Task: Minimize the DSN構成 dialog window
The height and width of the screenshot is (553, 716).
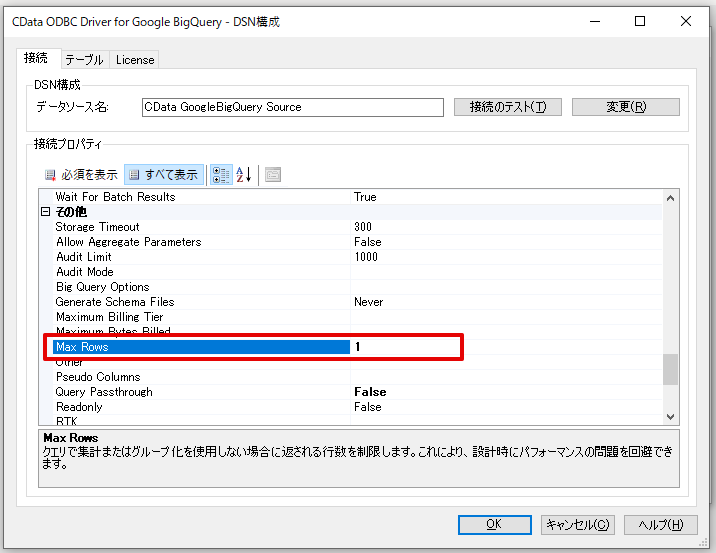Action: coord(595,21)
